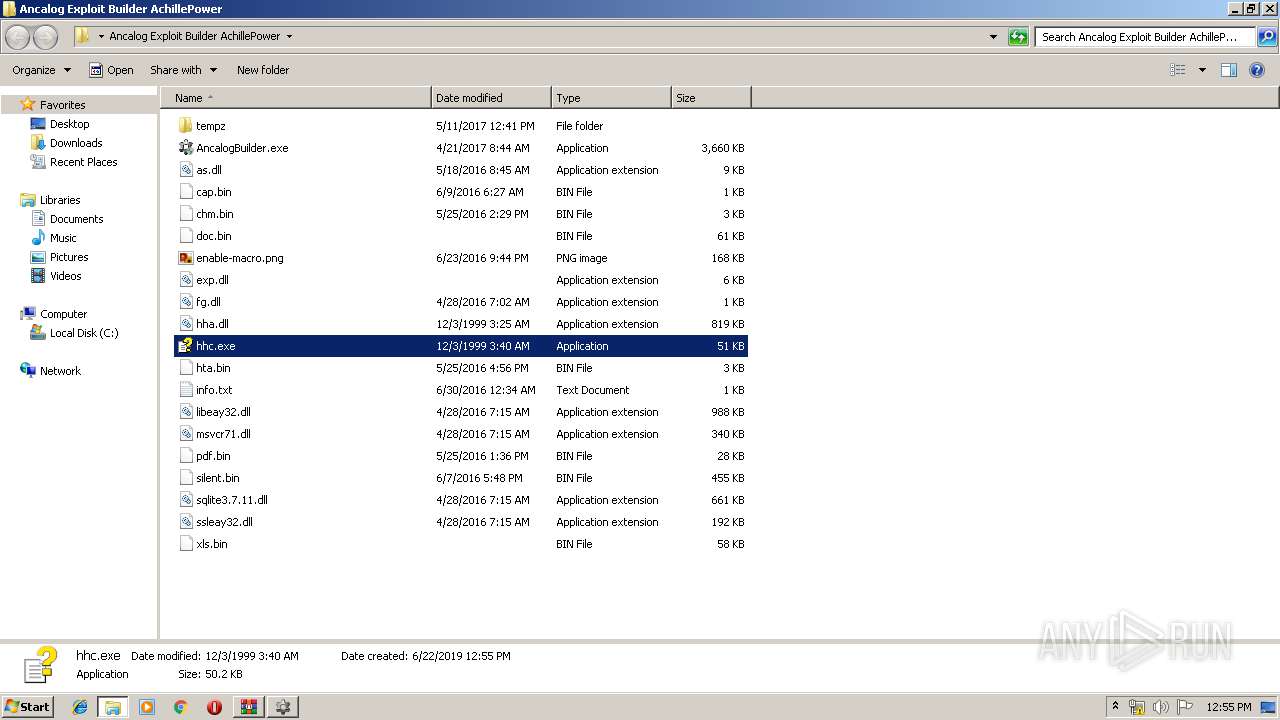
Task: Select the enable-macro.png image icon
Action: pyautogui.click(x=185, y=258)
